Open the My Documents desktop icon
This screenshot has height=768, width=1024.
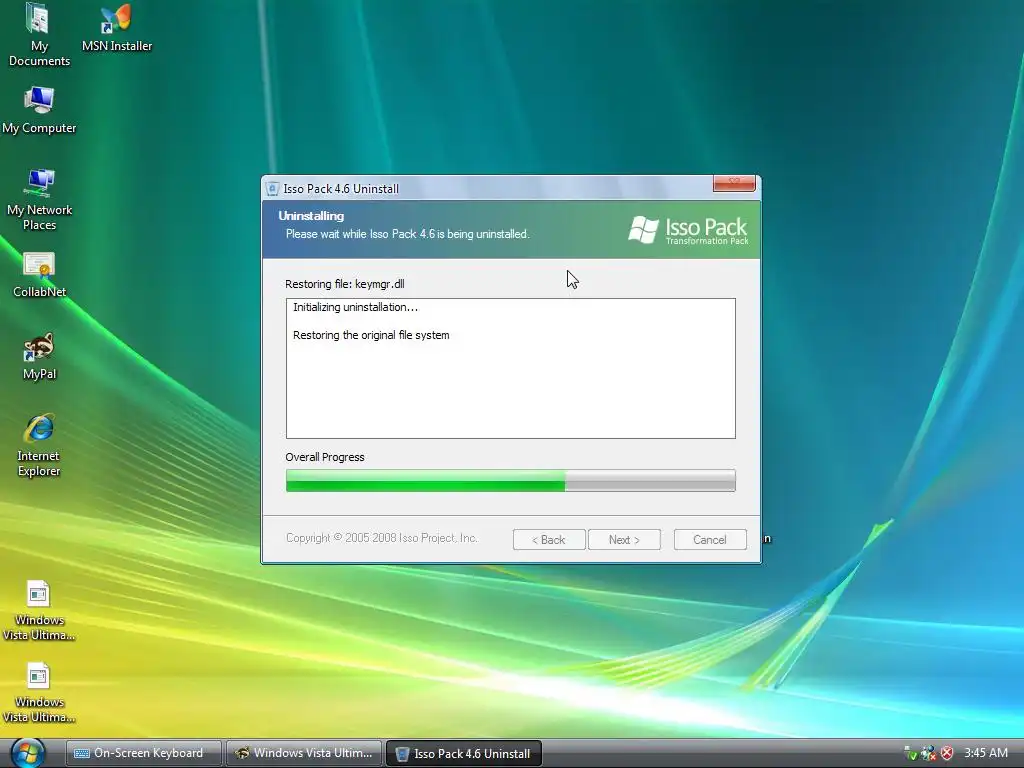point(39,34)
